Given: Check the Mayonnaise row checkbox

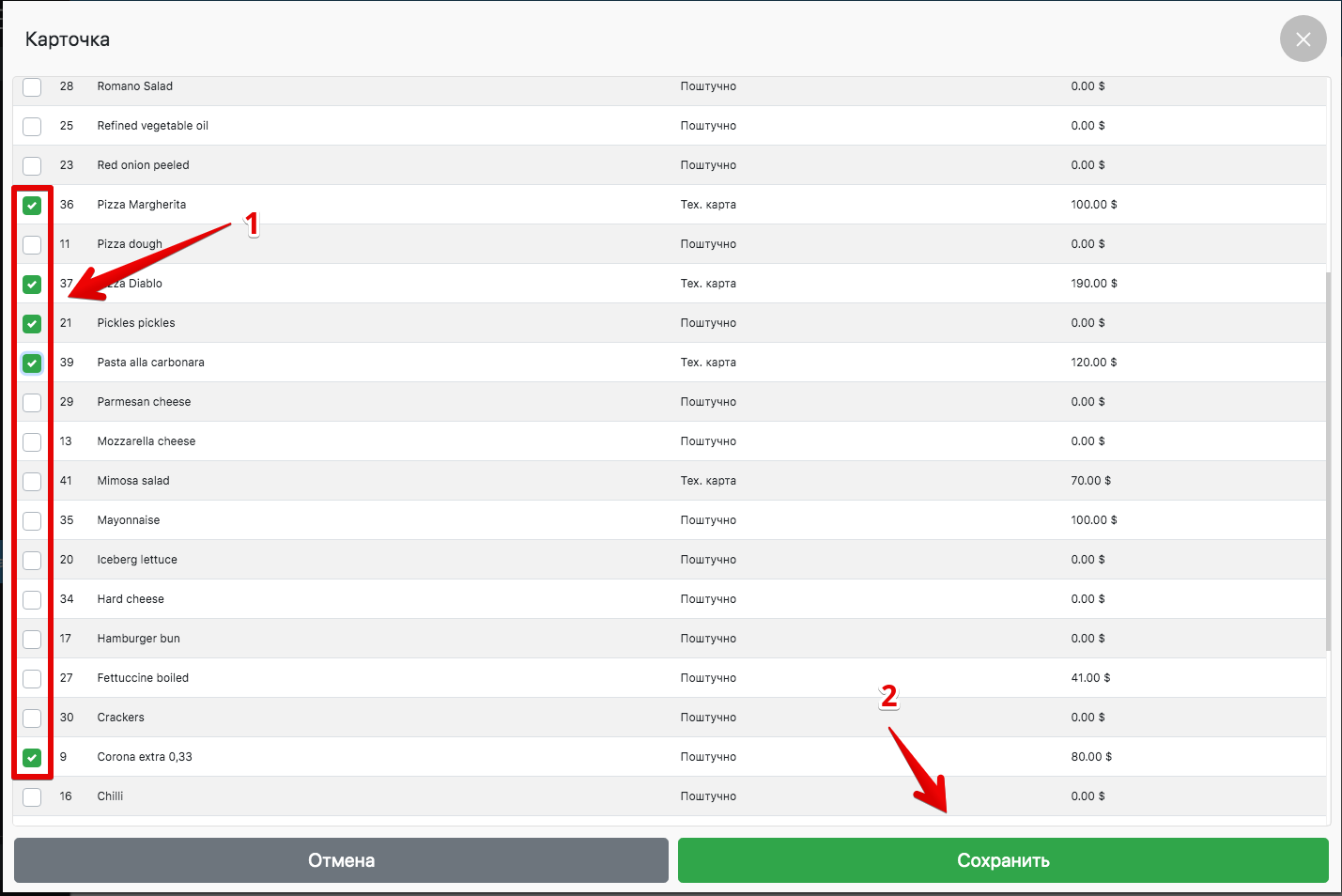Looking at the screenshot, I should (x=32, y=521).
